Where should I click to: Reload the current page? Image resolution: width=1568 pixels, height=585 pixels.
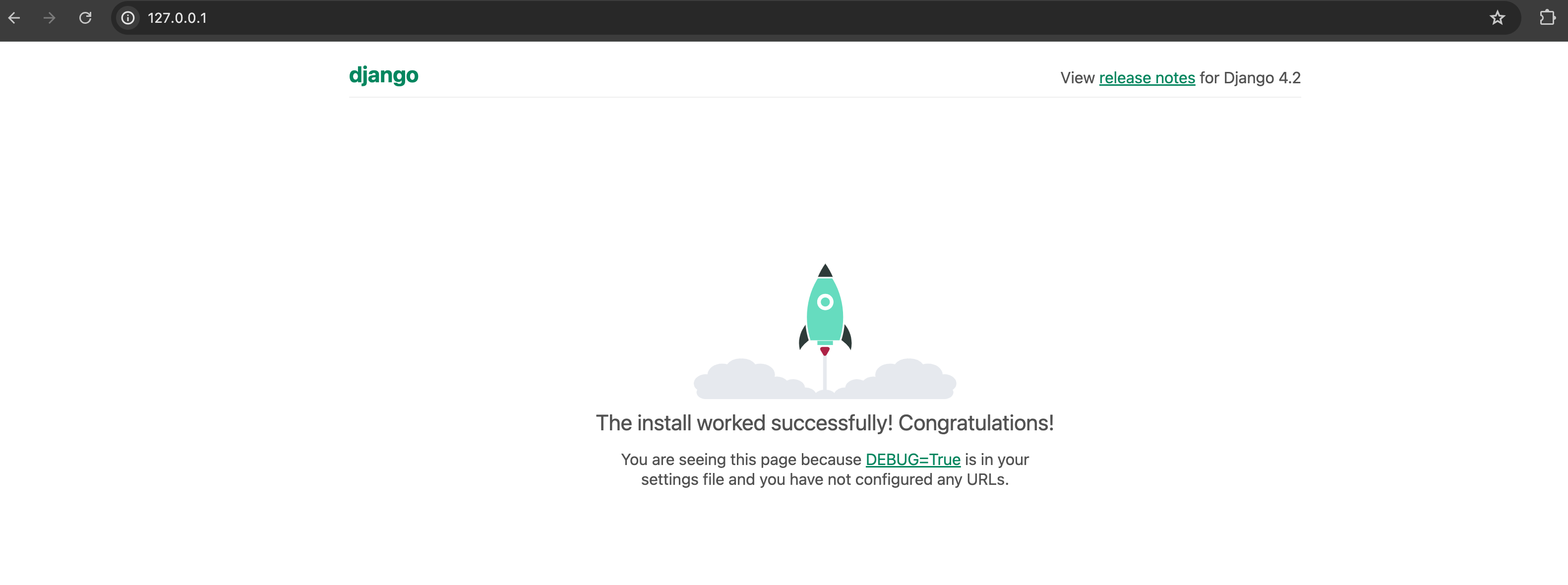click(x=85, y=18)
